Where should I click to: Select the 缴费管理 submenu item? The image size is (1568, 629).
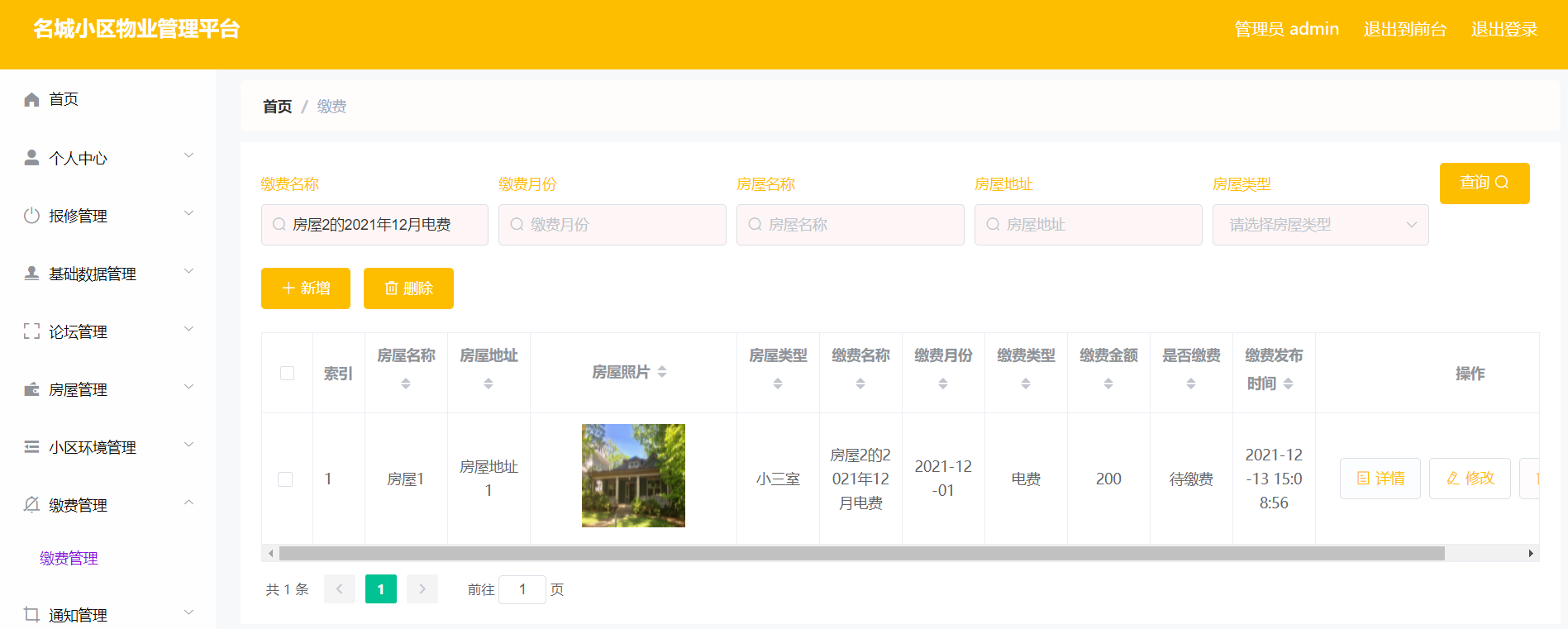[69, 559]
